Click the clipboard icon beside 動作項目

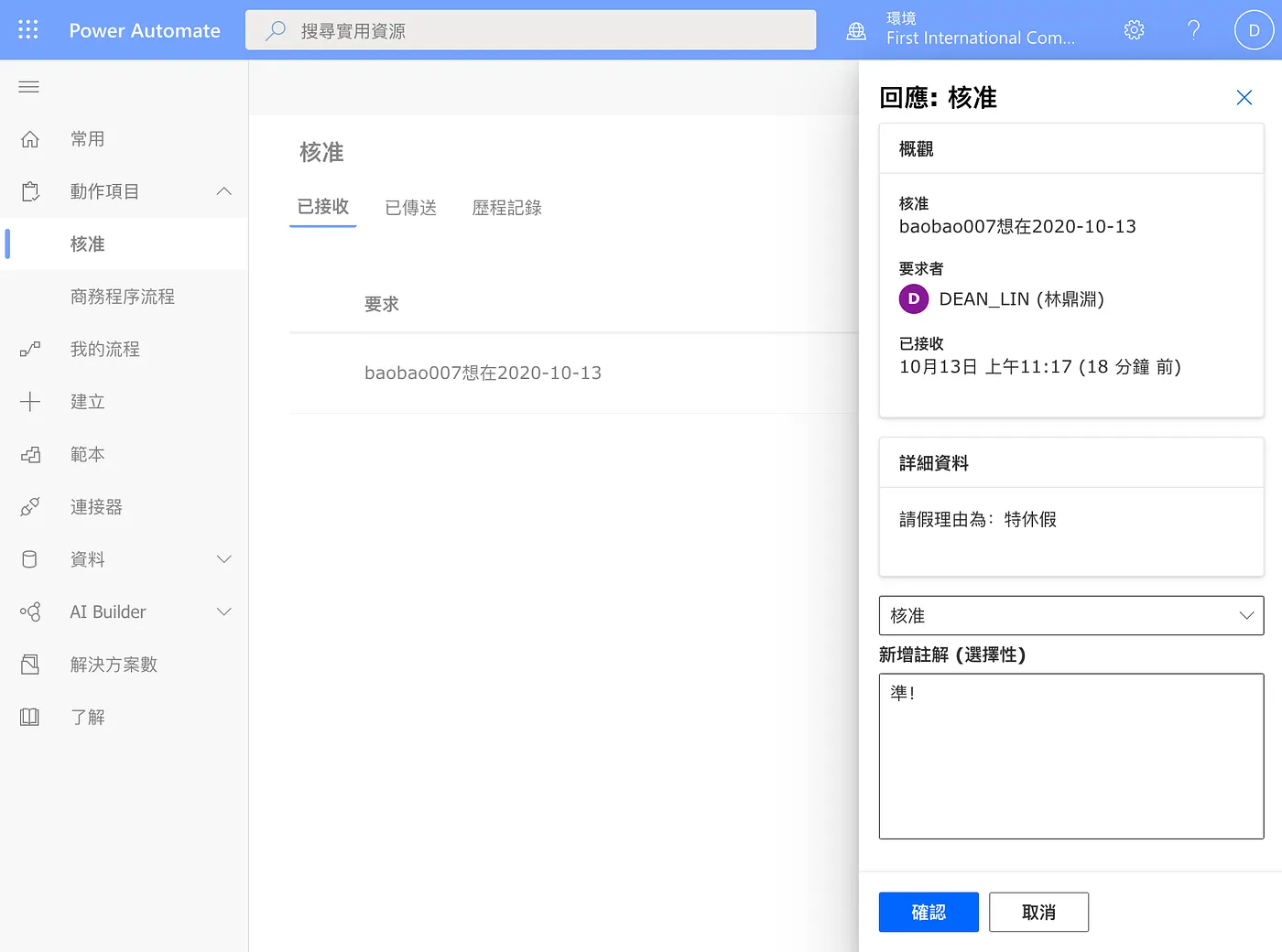click(x=30, y=191)
